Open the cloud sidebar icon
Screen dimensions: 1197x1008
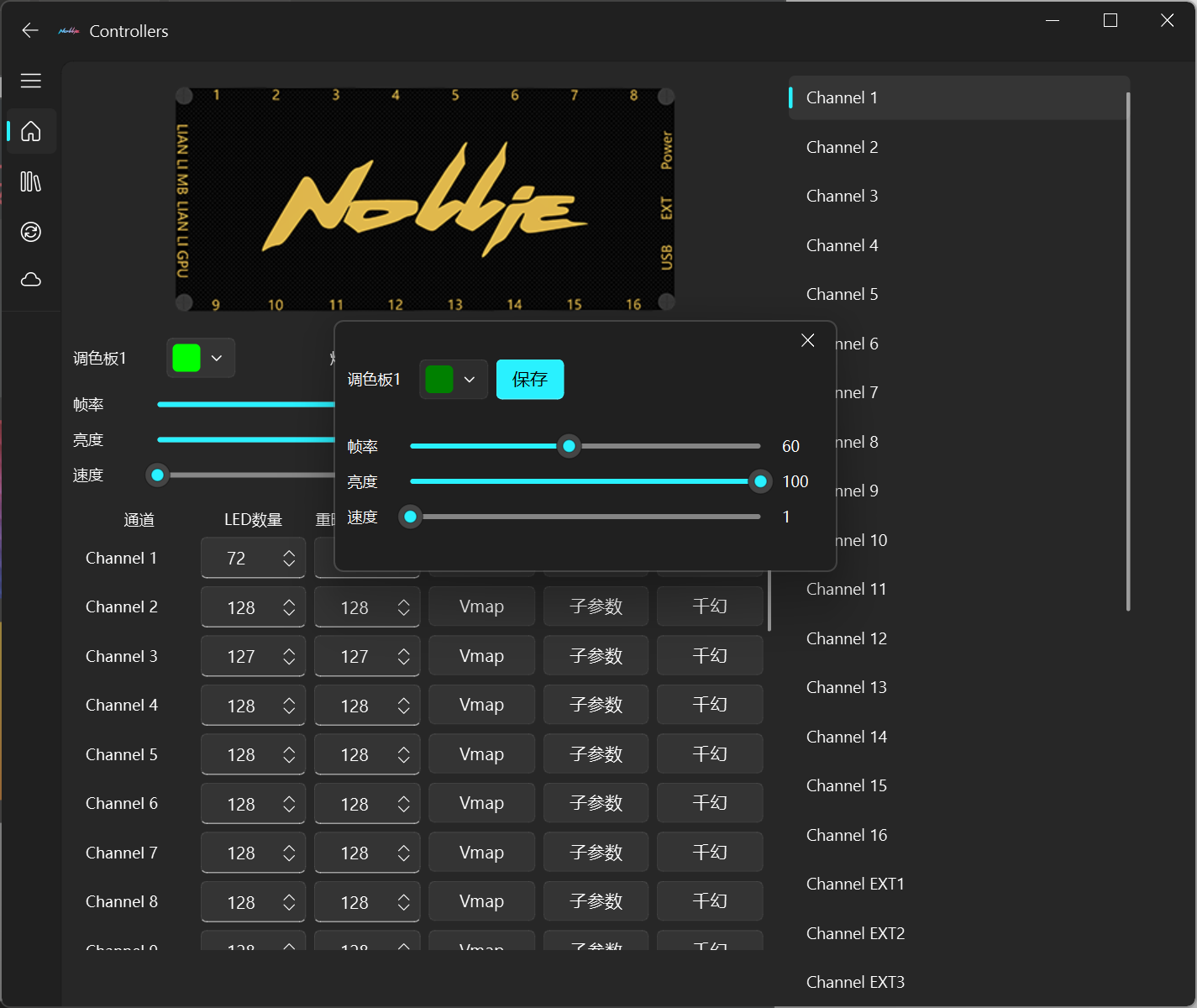point(31,280)
